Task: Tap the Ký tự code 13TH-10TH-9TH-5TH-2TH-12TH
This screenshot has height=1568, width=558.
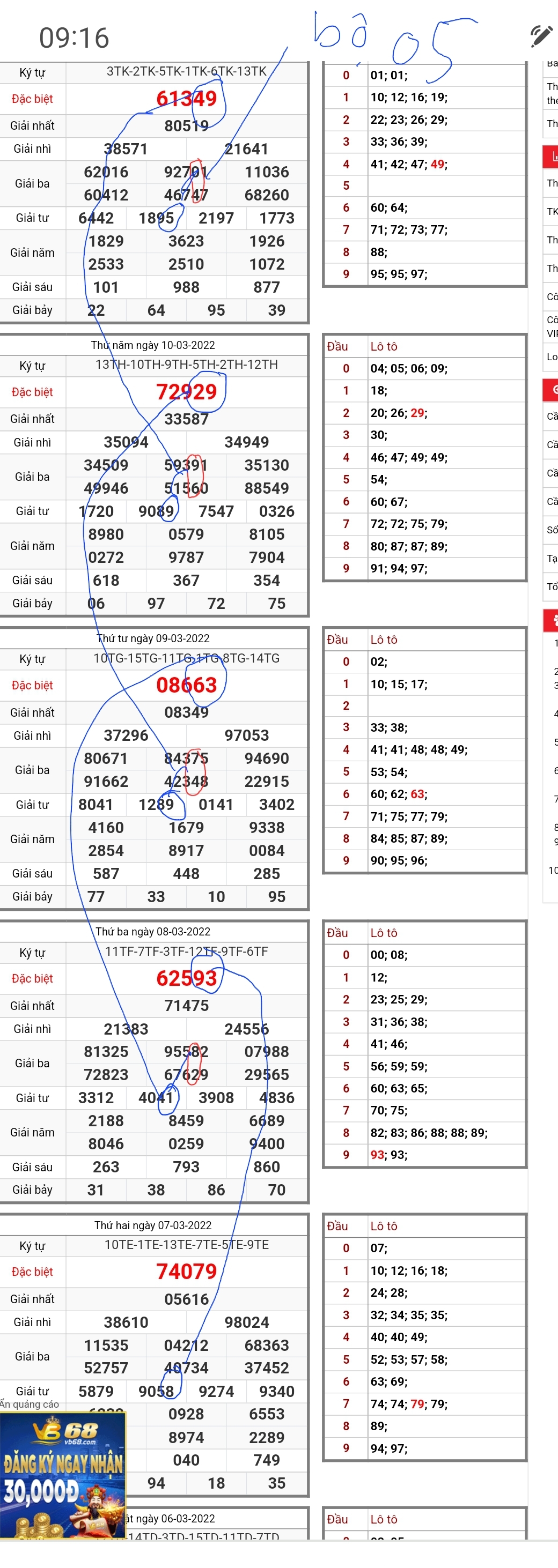Action: click(x=186, y=365)
